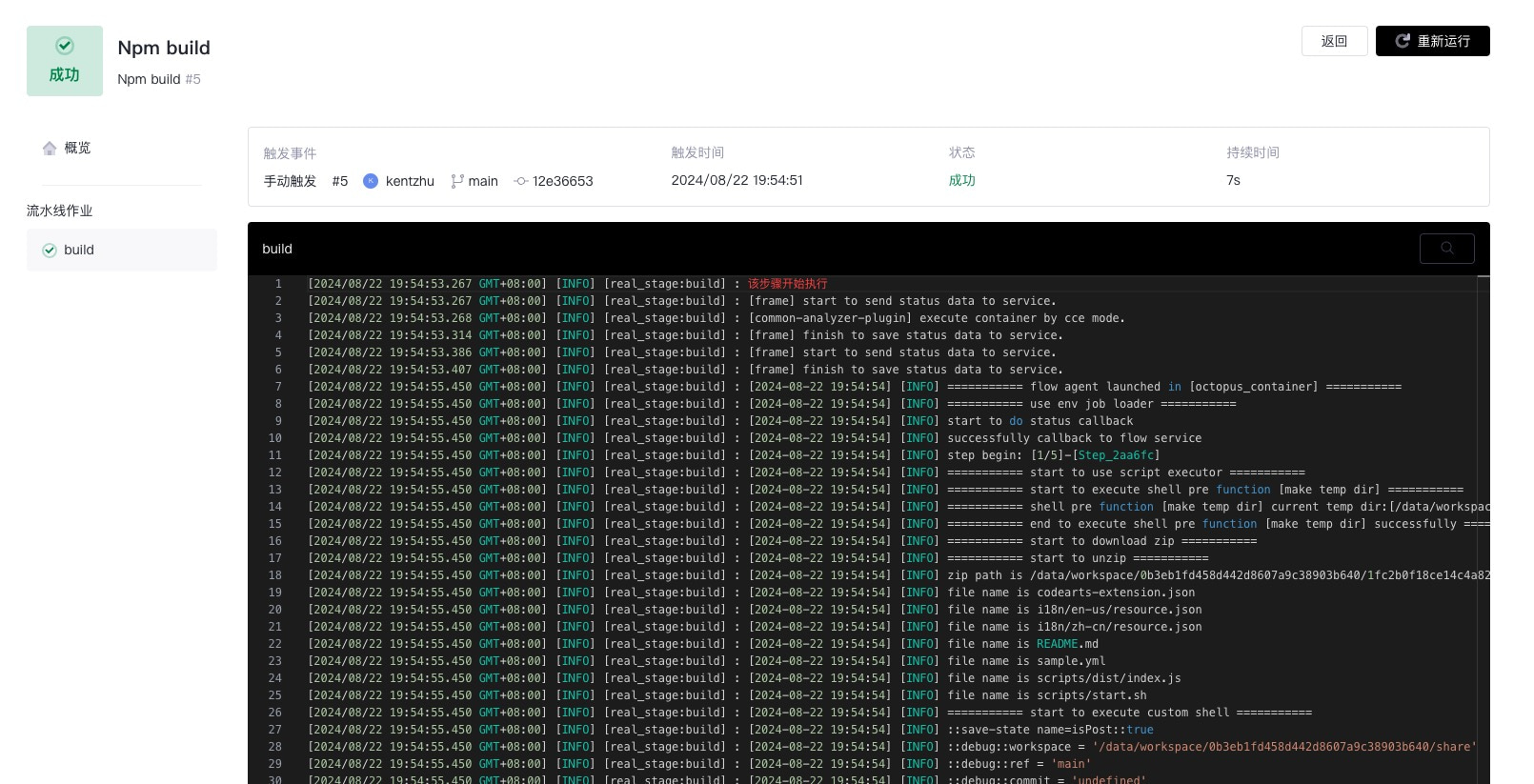The image size is (1534, 784).
Task: Click the Step_2aa6fc link in log line 11
Action: [1116, 455]
